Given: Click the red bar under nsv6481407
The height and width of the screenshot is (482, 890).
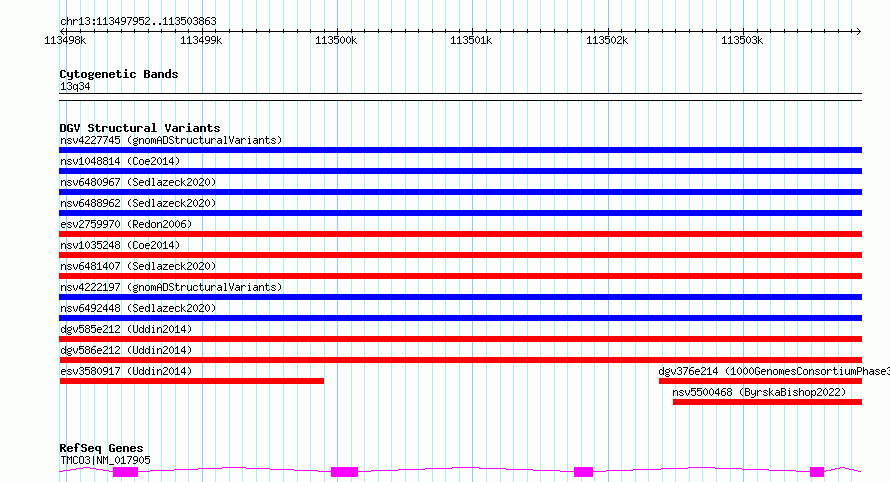Looking at the screenshot, I should pyautogui.click(x=460, y=276).
